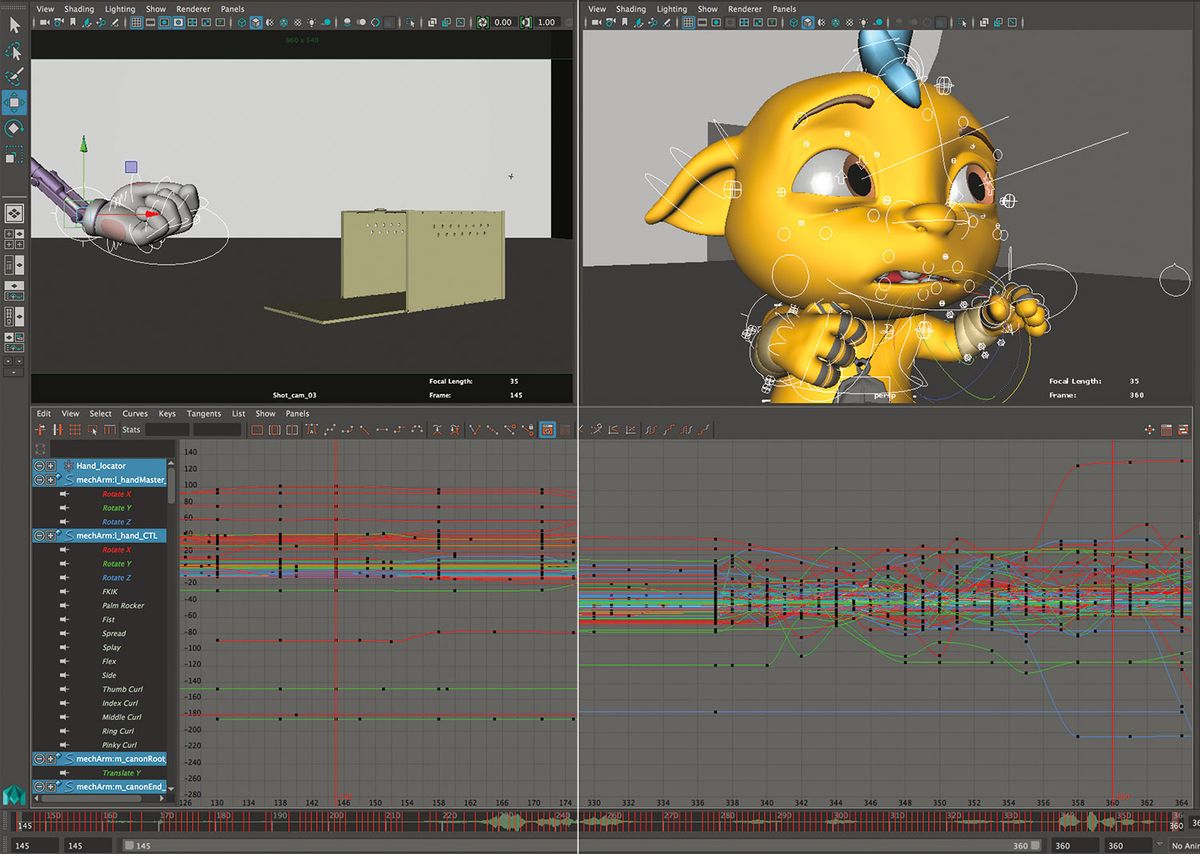Open the Tangents menu in Graph Editor
The height and width of the screenshot is (854, 1200).
click(203, 413)
